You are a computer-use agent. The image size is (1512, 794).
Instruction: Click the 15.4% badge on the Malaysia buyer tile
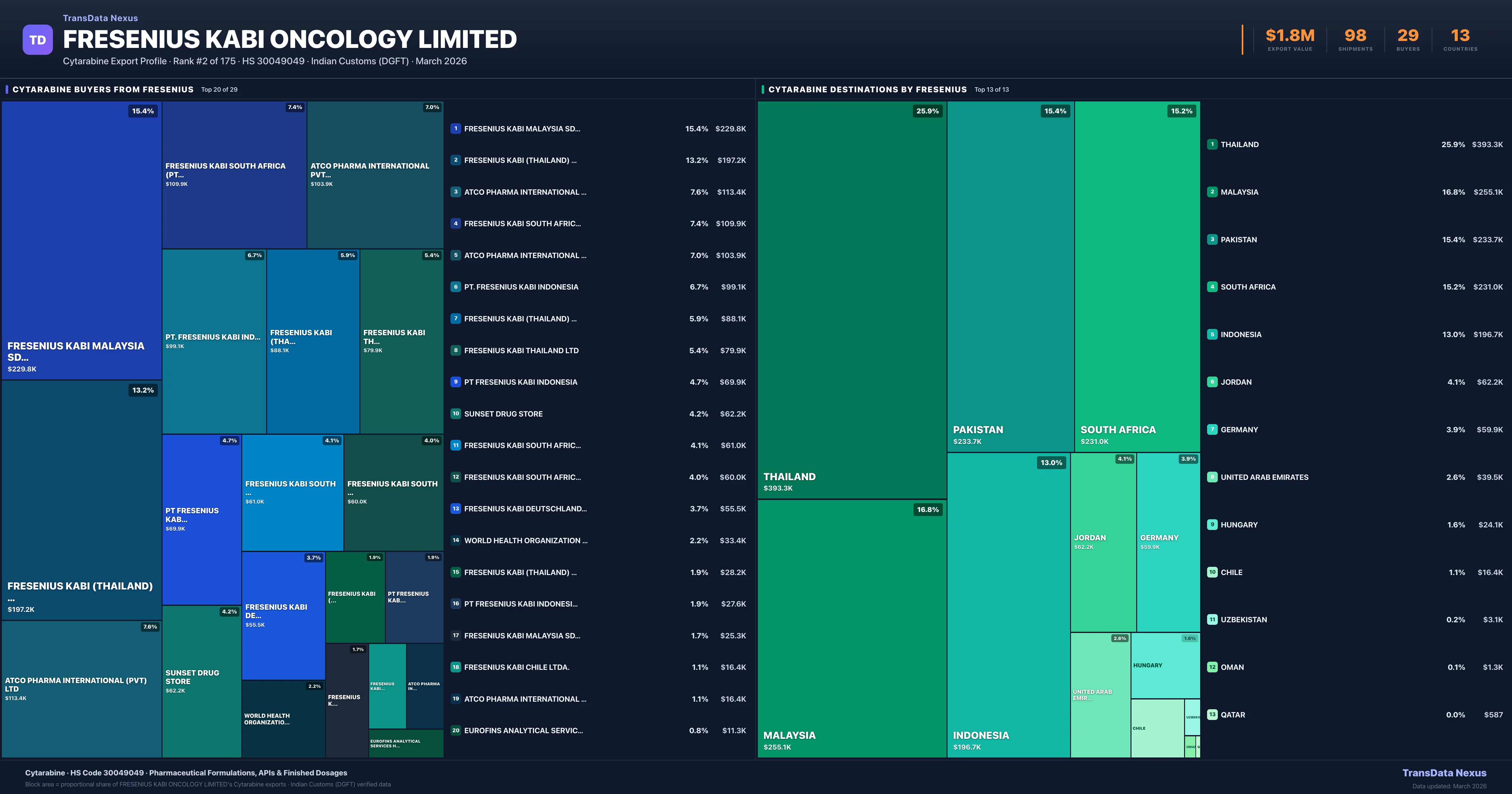point(143,111)
